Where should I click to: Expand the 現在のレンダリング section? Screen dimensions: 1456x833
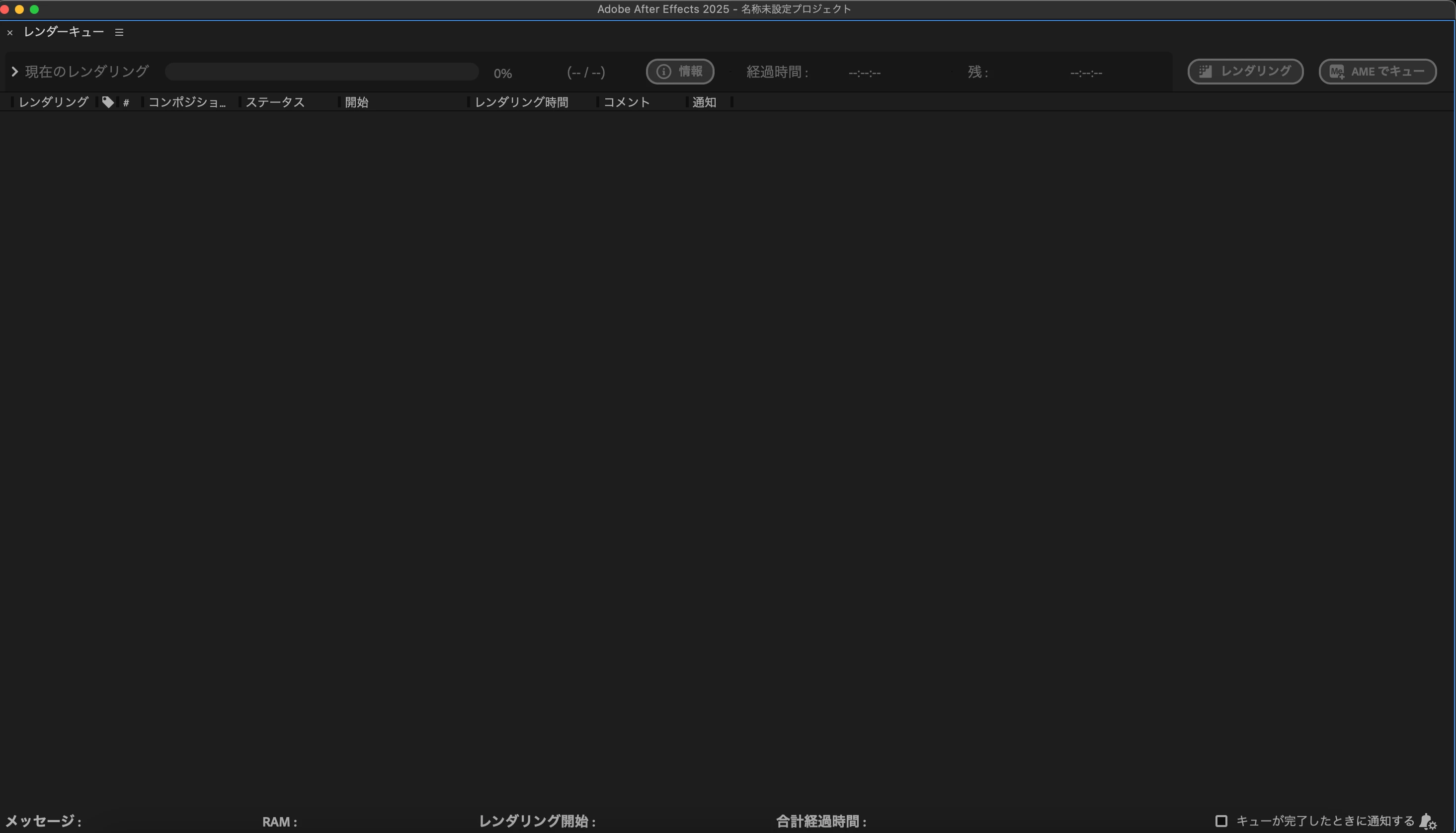[x=15, y=72]
